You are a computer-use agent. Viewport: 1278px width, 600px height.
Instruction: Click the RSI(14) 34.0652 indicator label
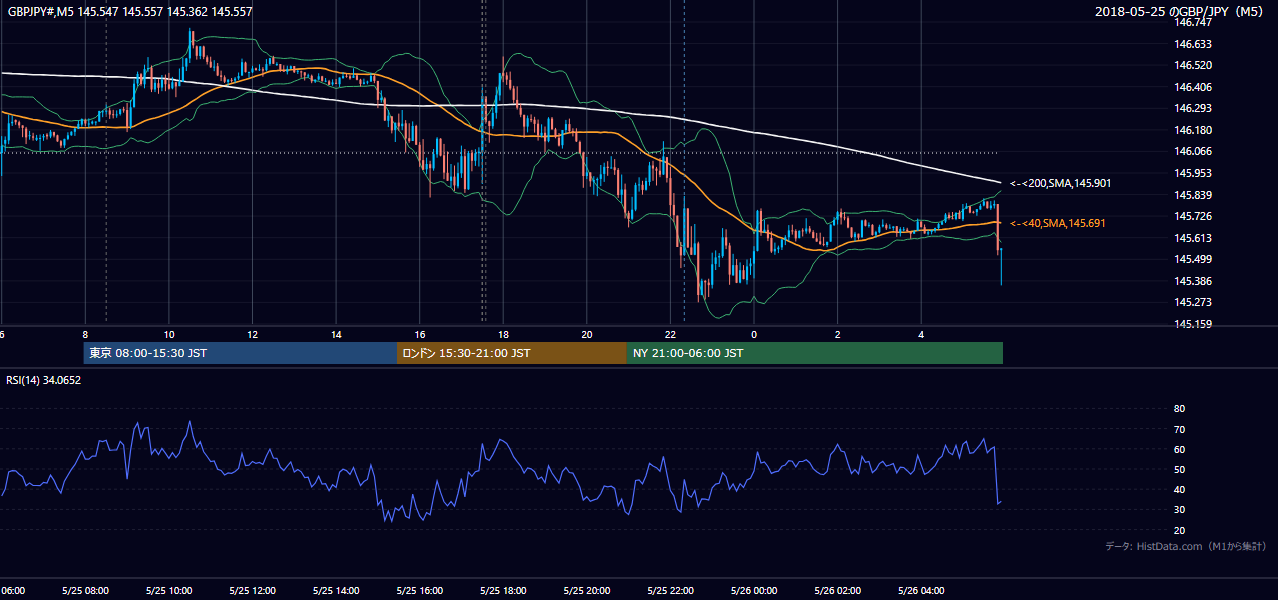[43, 380]
